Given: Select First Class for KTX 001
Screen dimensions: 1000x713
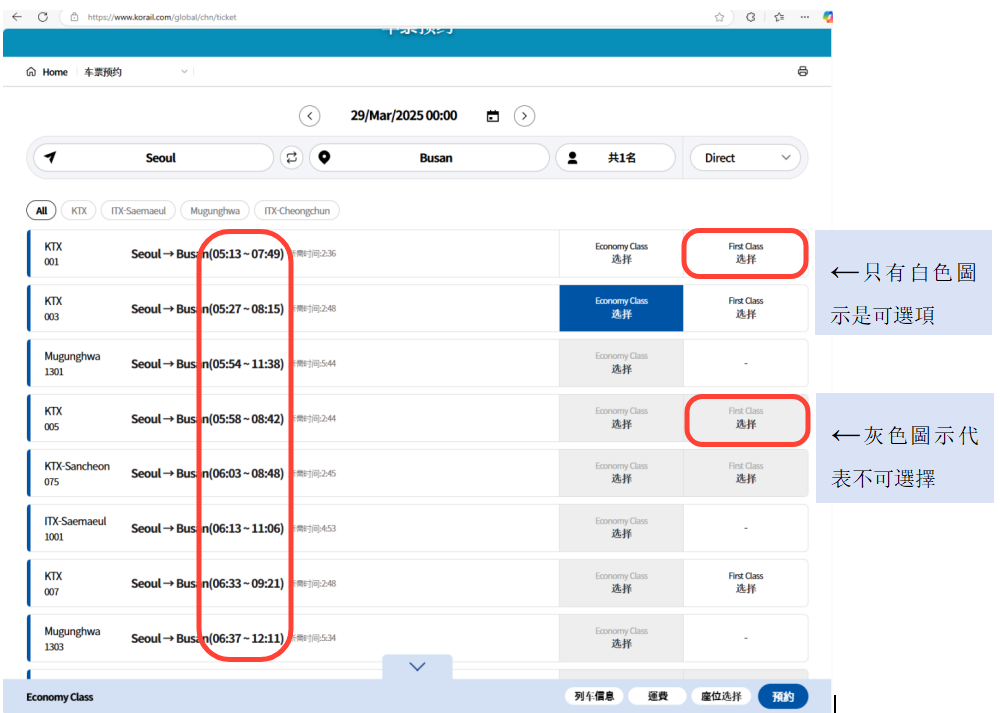Looking at the screenshot, I should pyautogui.click(x=745, y=253).
